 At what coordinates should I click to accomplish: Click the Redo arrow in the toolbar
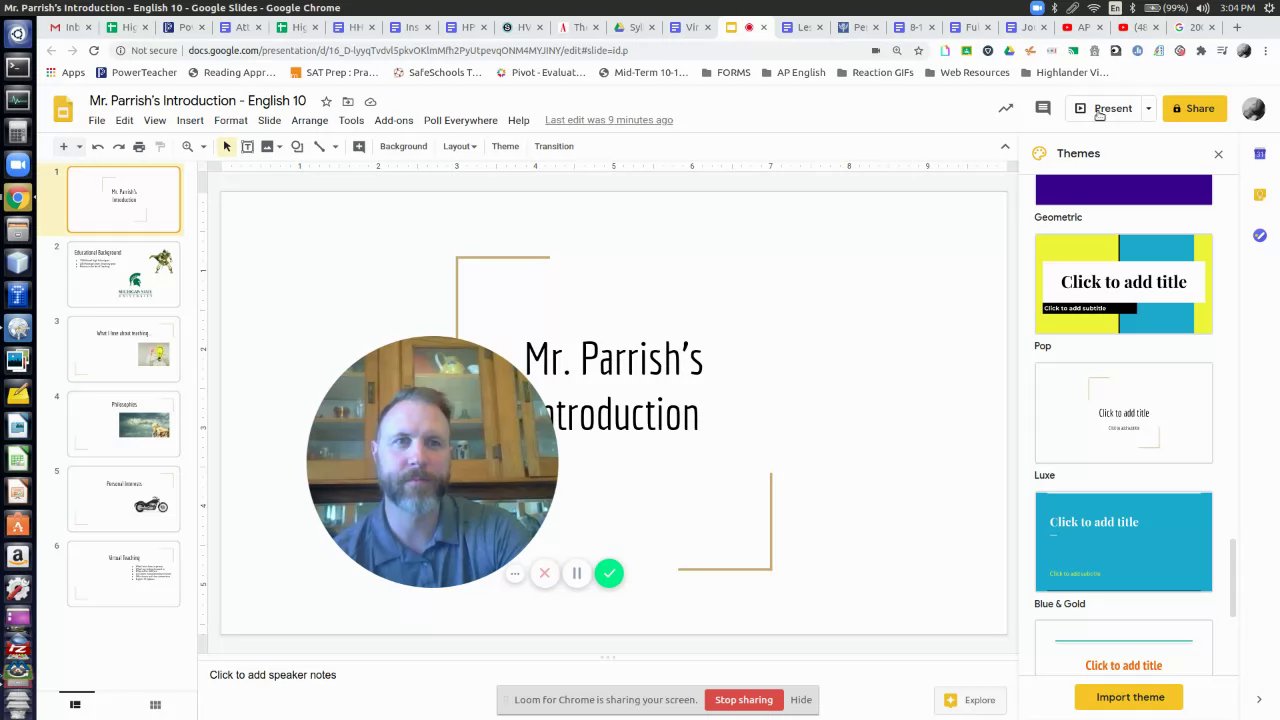tap(118, 147)
